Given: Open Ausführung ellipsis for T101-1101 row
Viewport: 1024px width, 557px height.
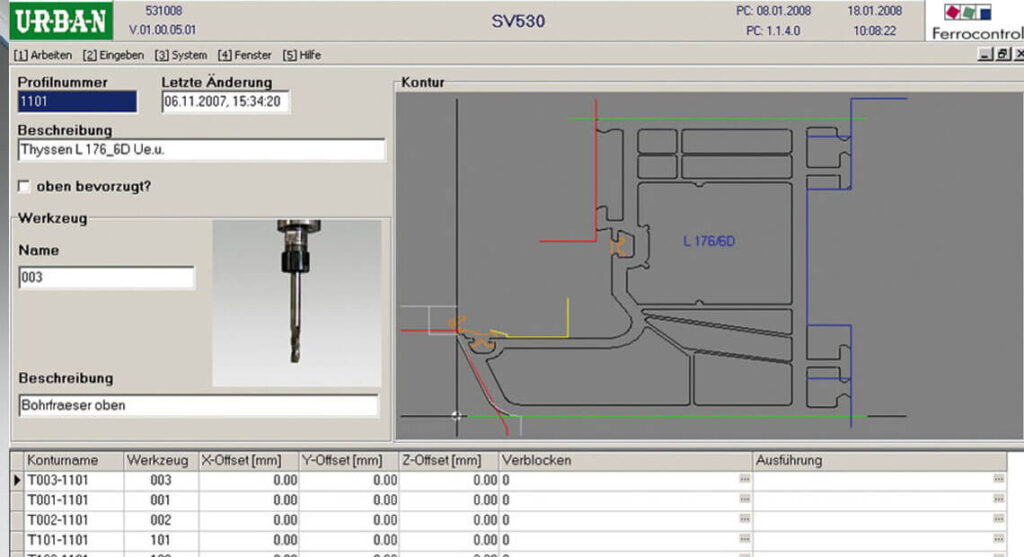Looking at the screenshot, I should (998, 539).
